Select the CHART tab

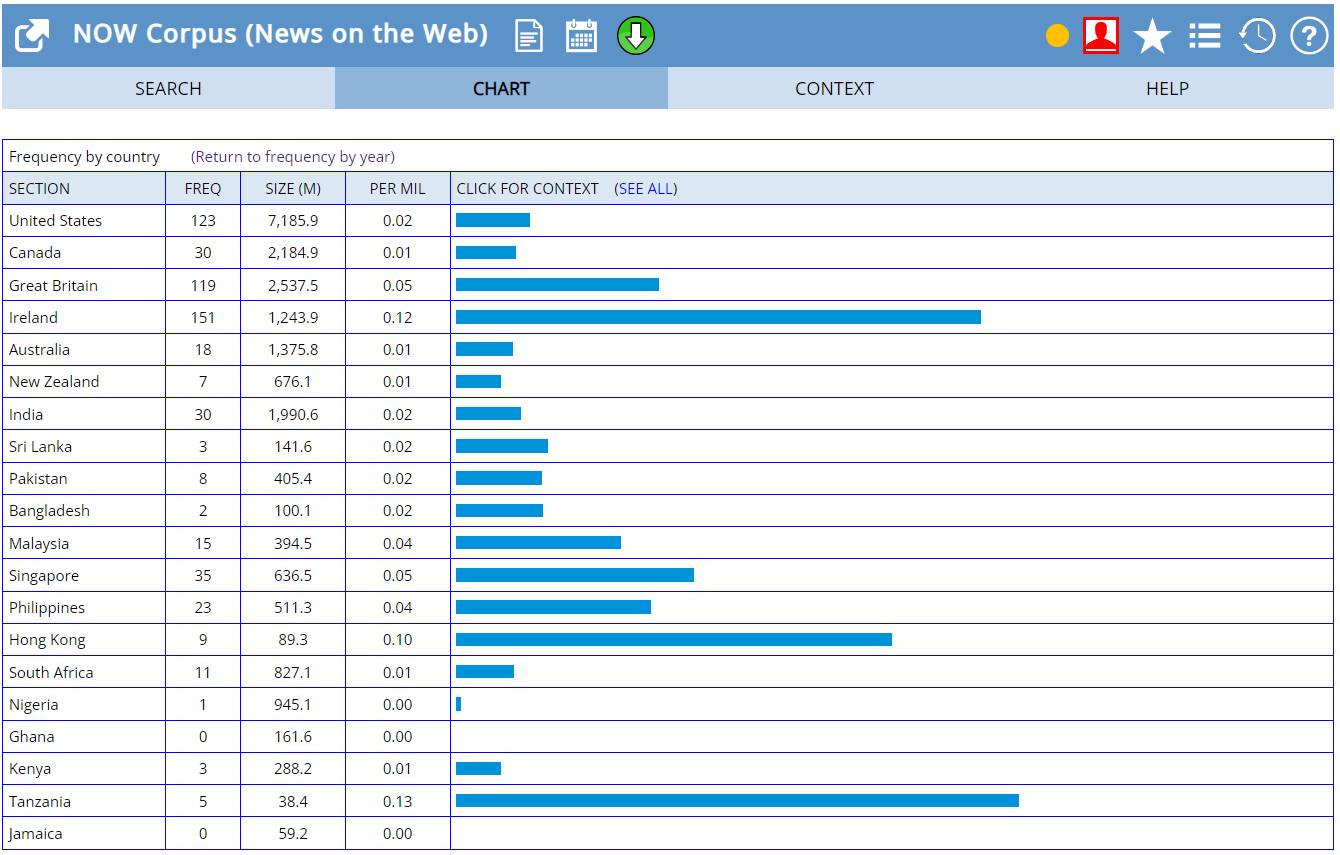[501, 89]
